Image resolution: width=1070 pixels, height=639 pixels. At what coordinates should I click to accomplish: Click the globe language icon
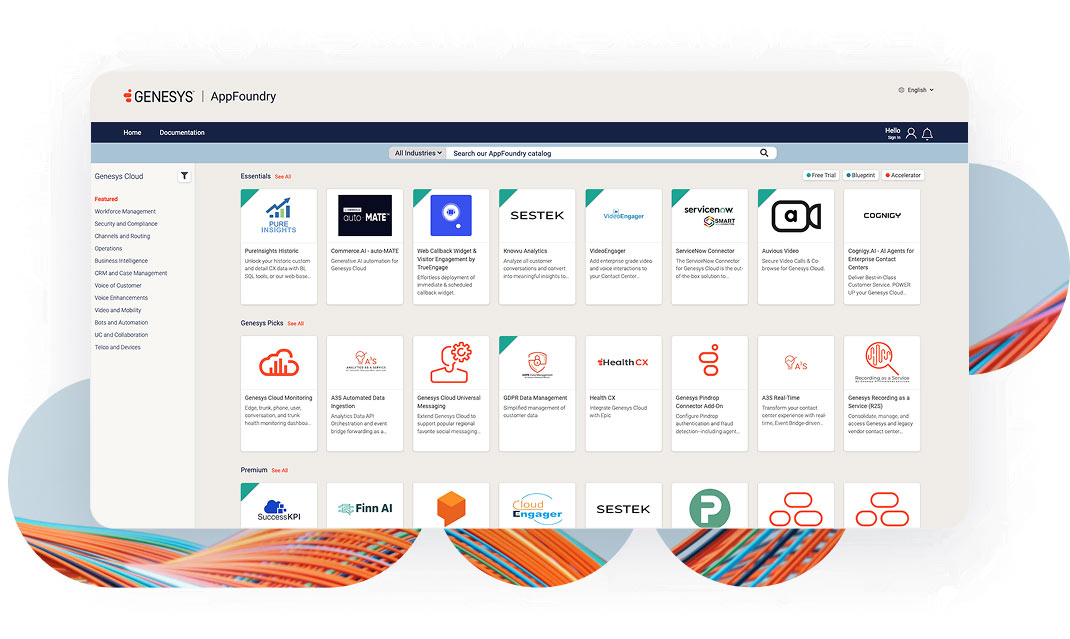(x=901, y=90)
